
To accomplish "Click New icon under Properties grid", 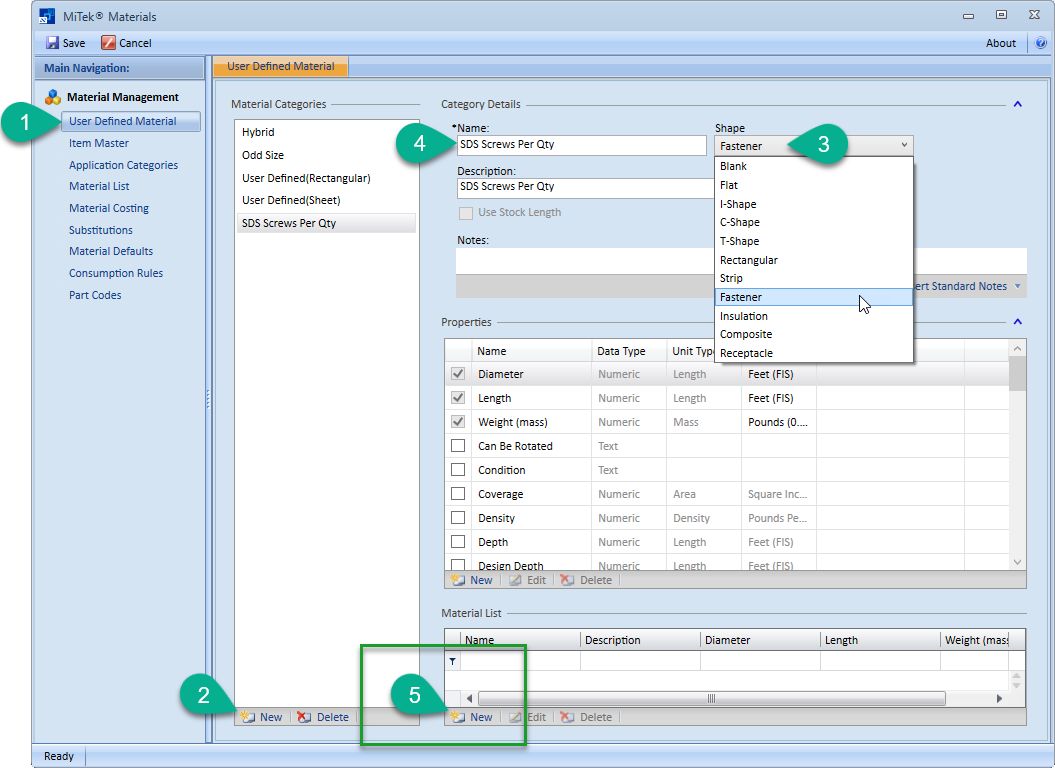I will [x=458, y=580].
